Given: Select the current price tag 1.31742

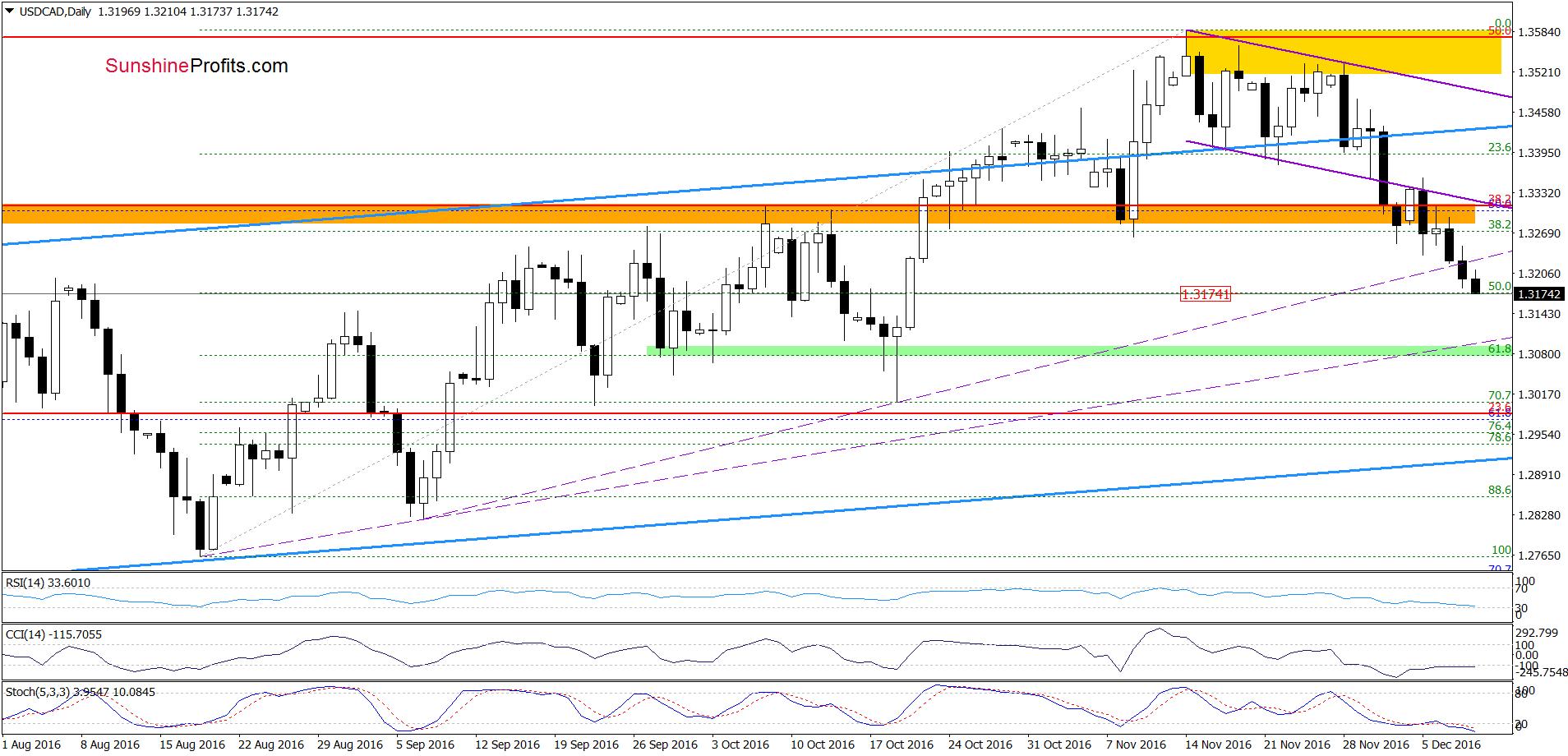Looking at the screenshot, I should tap(1538, 294).
